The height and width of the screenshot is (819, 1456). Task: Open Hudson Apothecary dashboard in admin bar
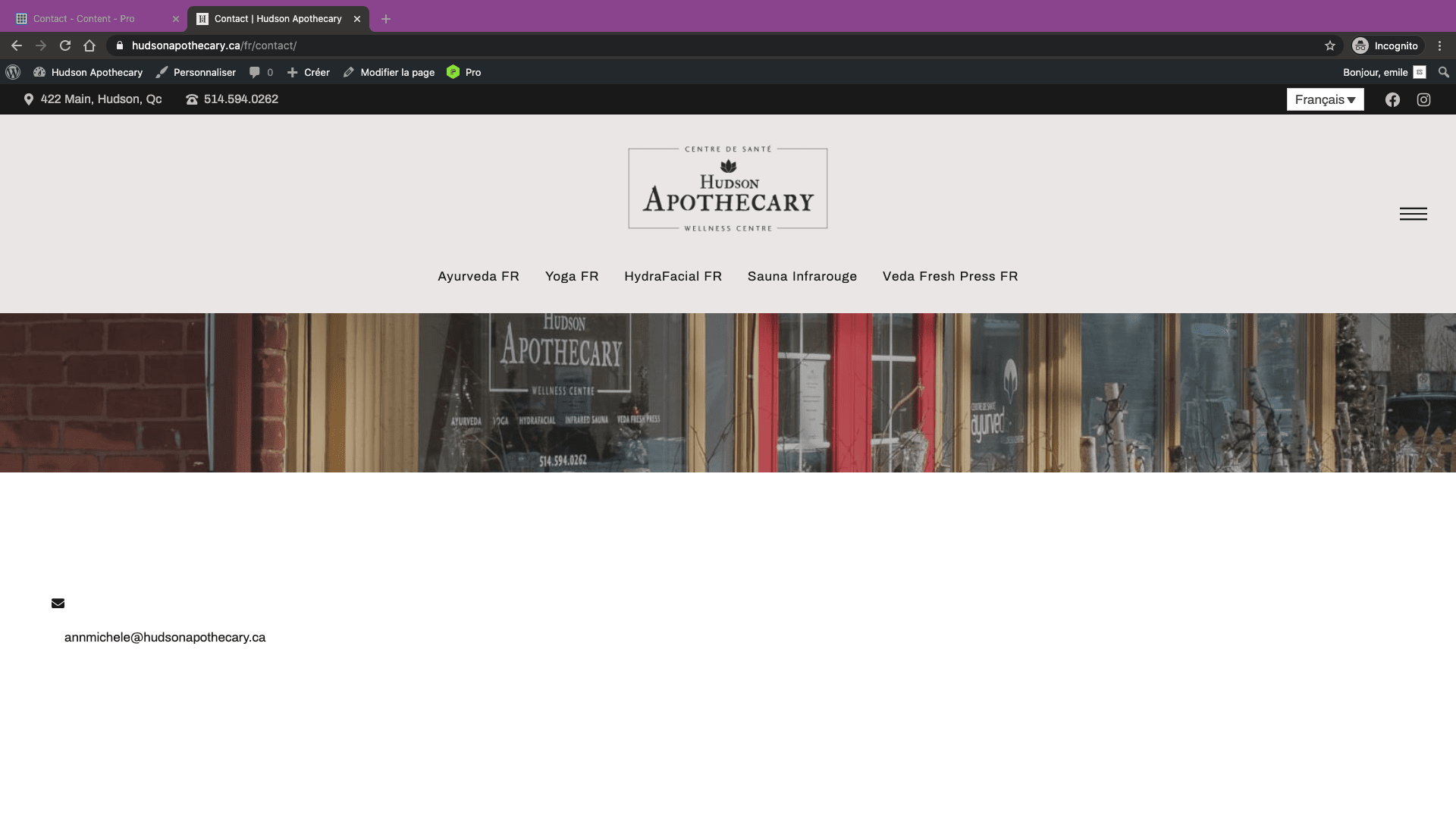tap(88, 72)
